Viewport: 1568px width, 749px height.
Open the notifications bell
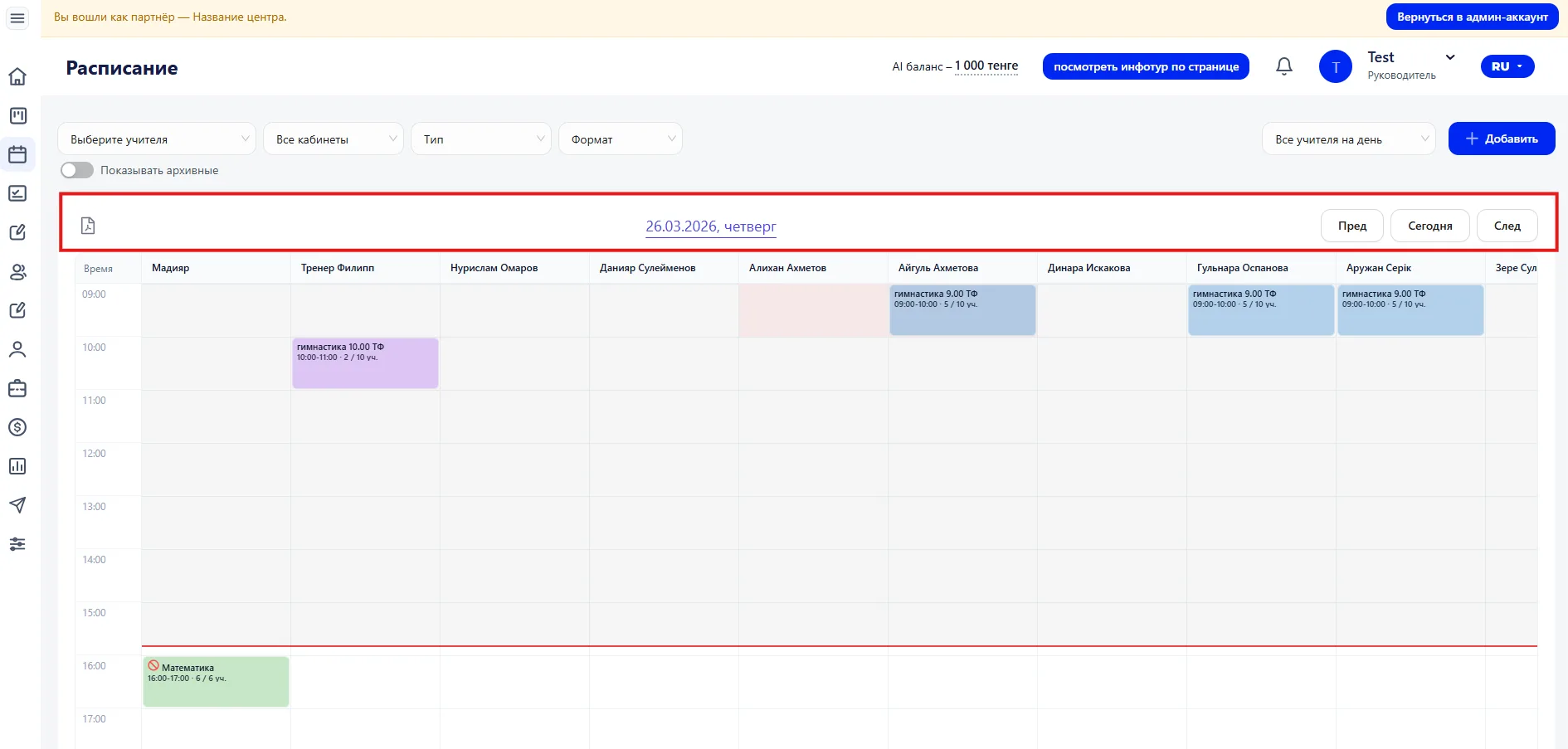point(1284,66)
